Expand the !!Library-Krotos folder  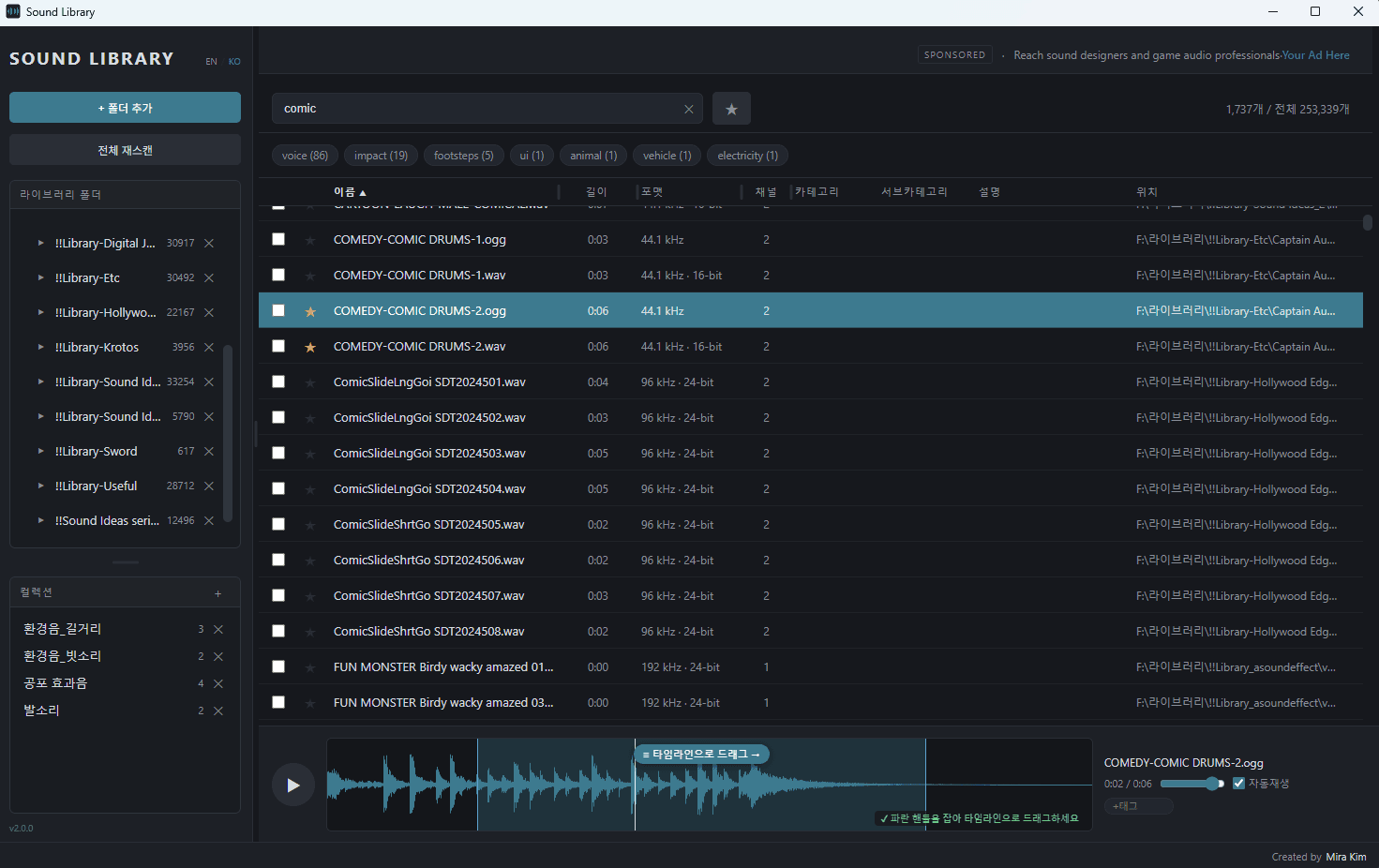click(41, 347)
